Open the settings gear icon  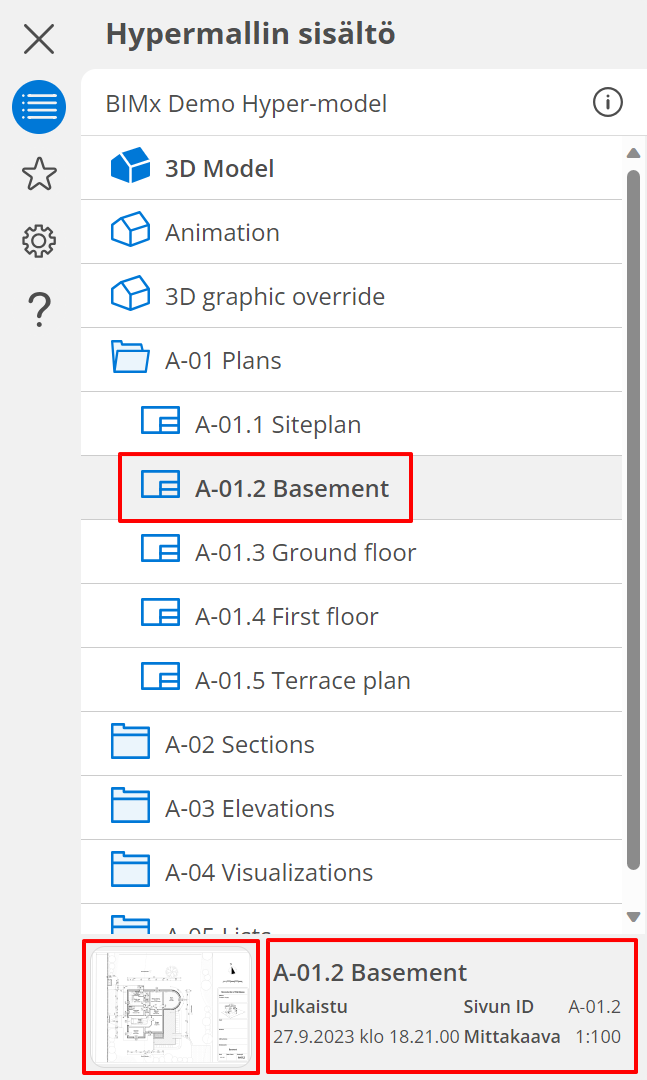[x=39, y=241]
